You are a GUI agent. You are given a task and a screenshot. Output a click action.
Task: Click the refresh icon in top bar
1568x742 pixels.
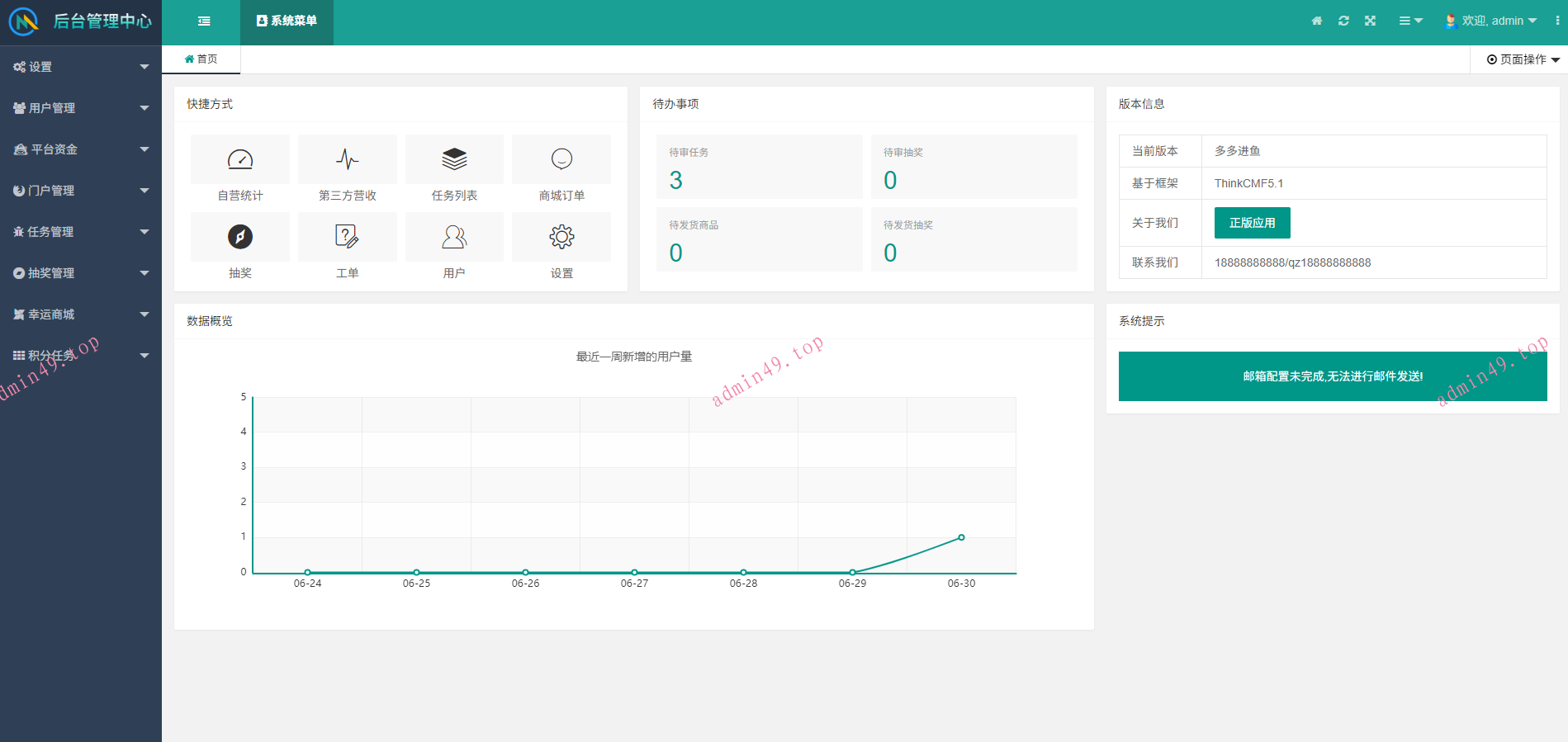point(1343,21)
